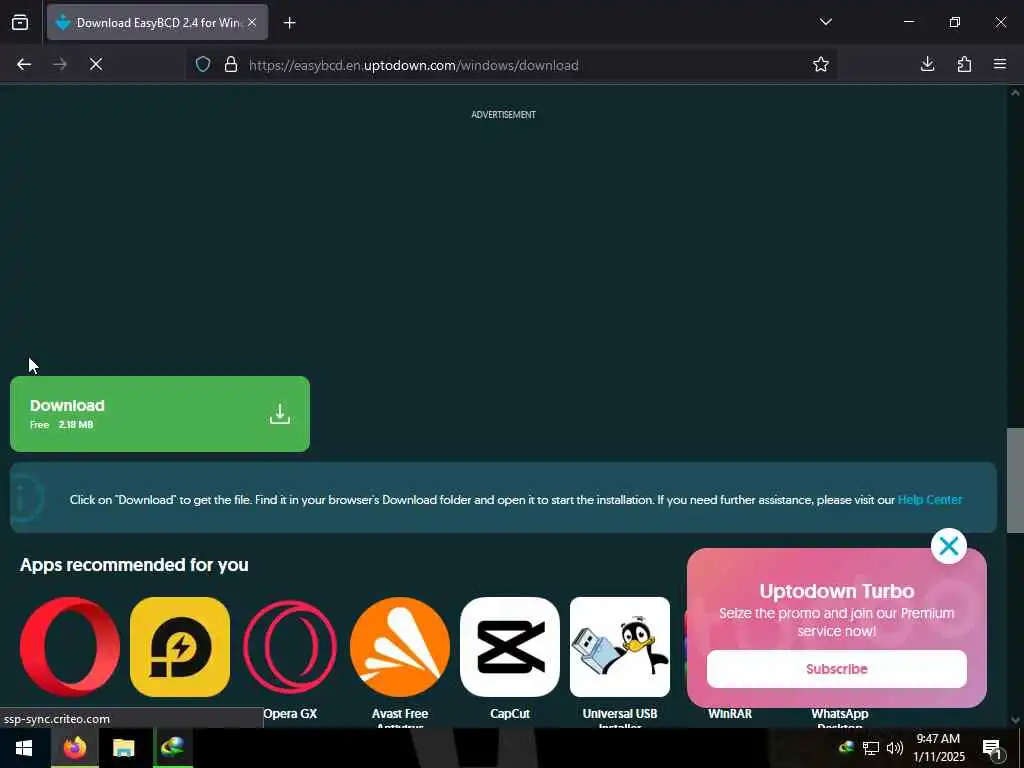
Task: Click the 'Apps recommended for you' heading
Action: pyautogui.click(x=134, y=565)
